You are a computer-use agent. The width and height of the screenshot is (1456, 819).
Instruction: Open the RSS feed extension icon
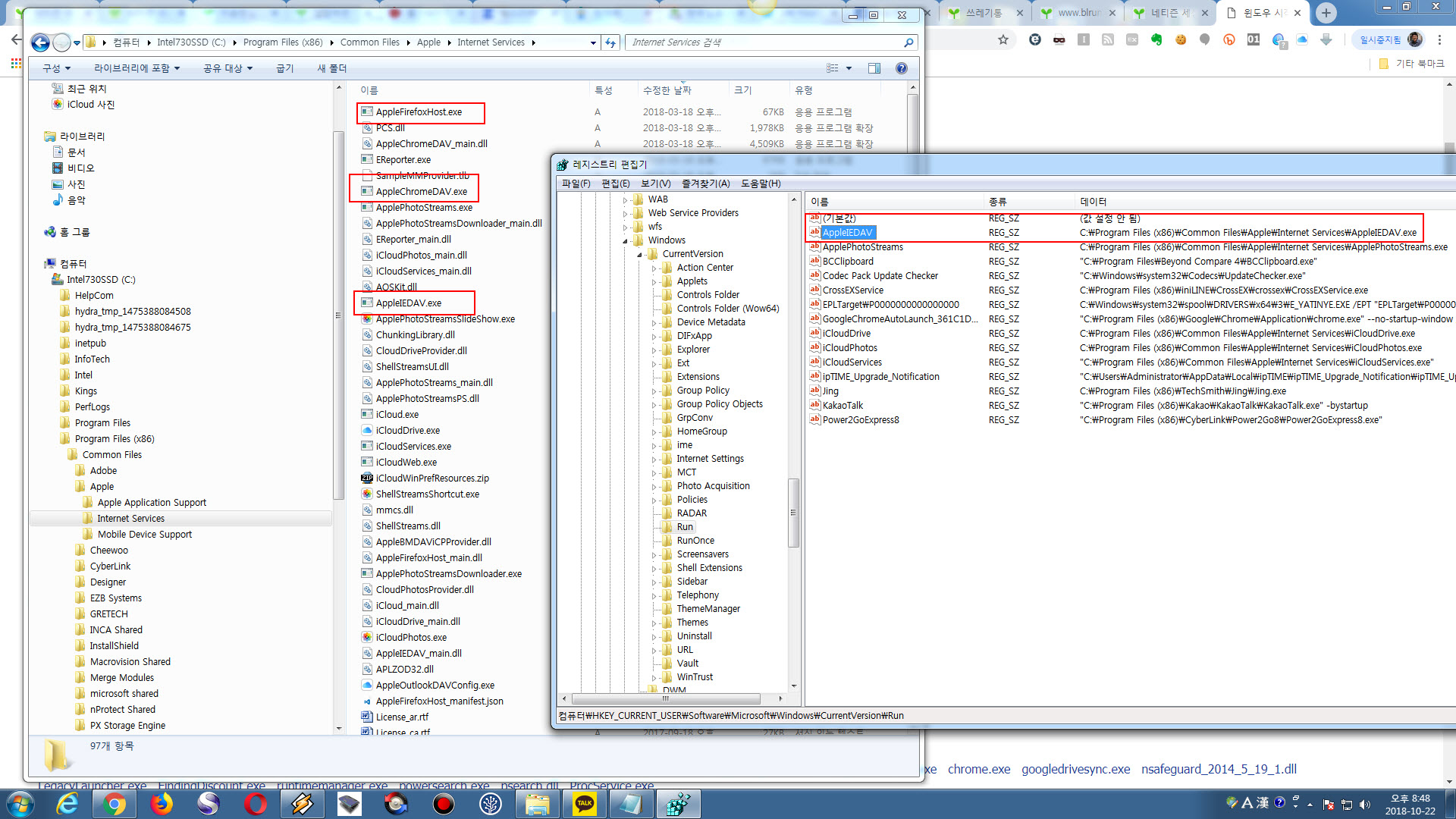click(x=1108, y=39)
